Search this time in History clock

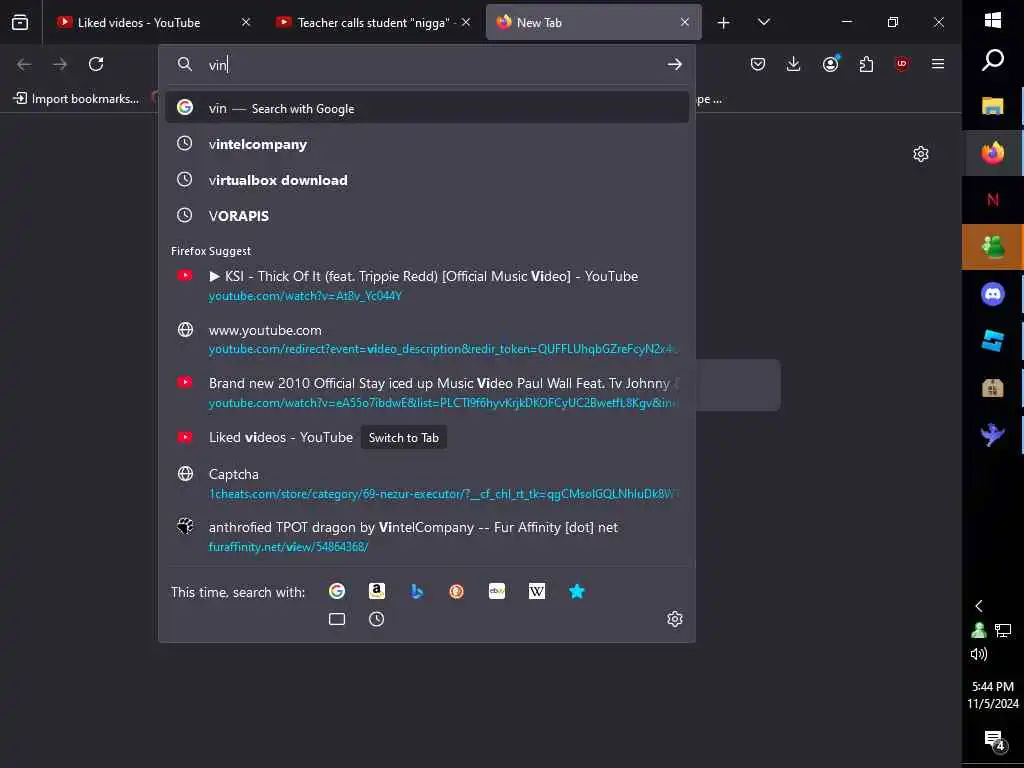(x=376, y=619)
